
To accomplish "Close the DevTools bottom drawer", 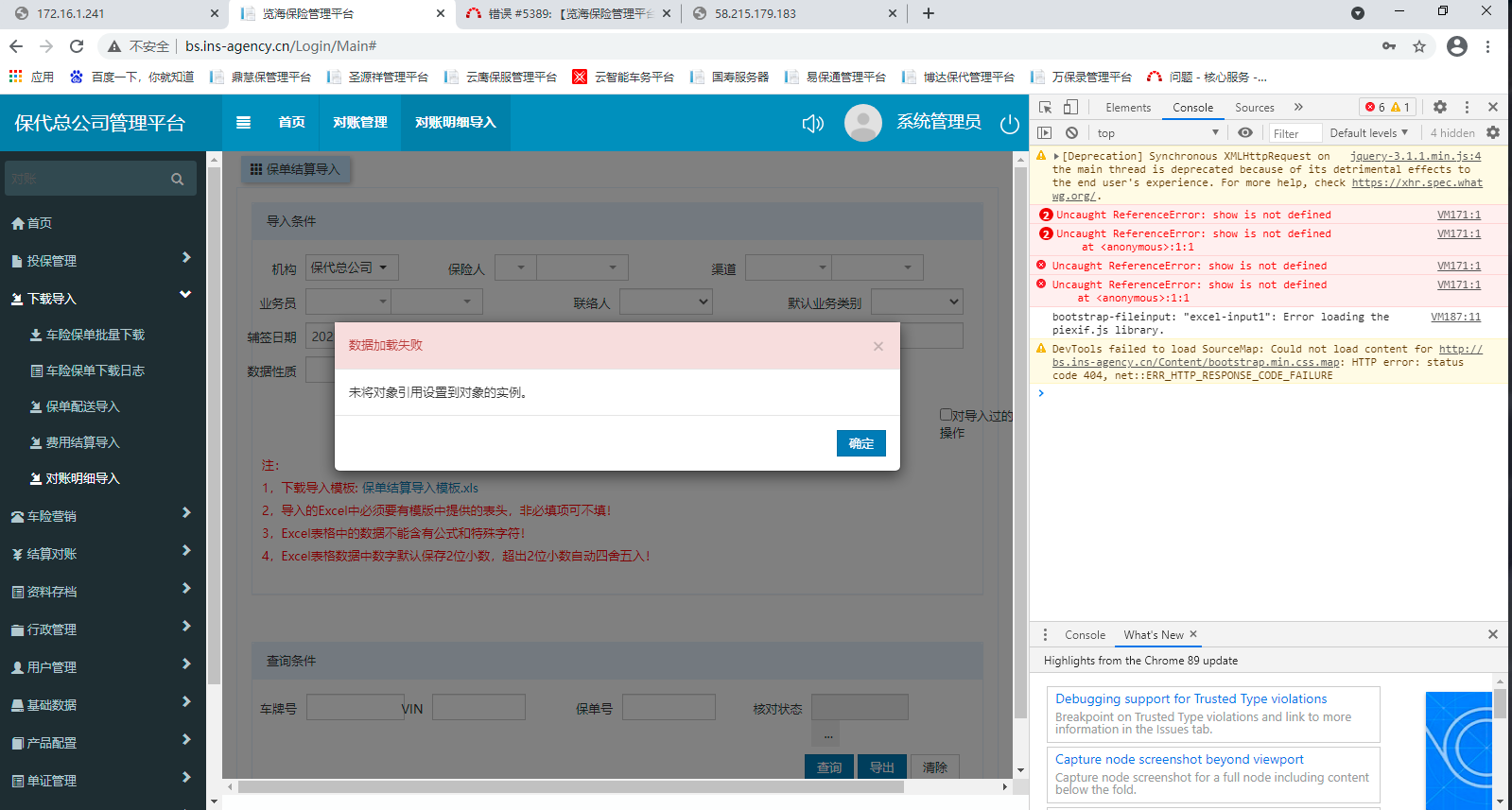I will click(x=1493, y=634).
